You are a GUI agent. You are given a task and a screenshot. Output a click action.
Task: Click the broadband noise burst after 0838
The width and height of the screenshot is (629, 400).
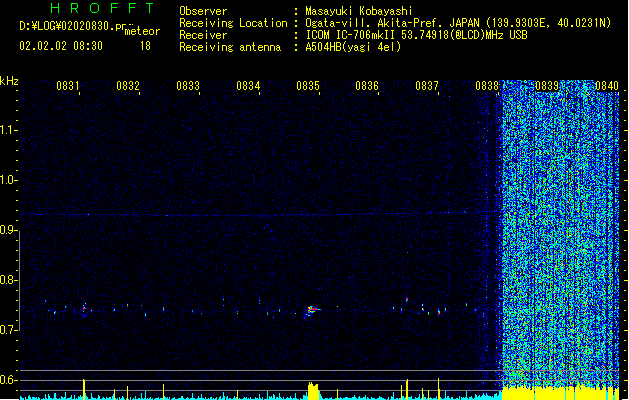click(x=560, y=233)
